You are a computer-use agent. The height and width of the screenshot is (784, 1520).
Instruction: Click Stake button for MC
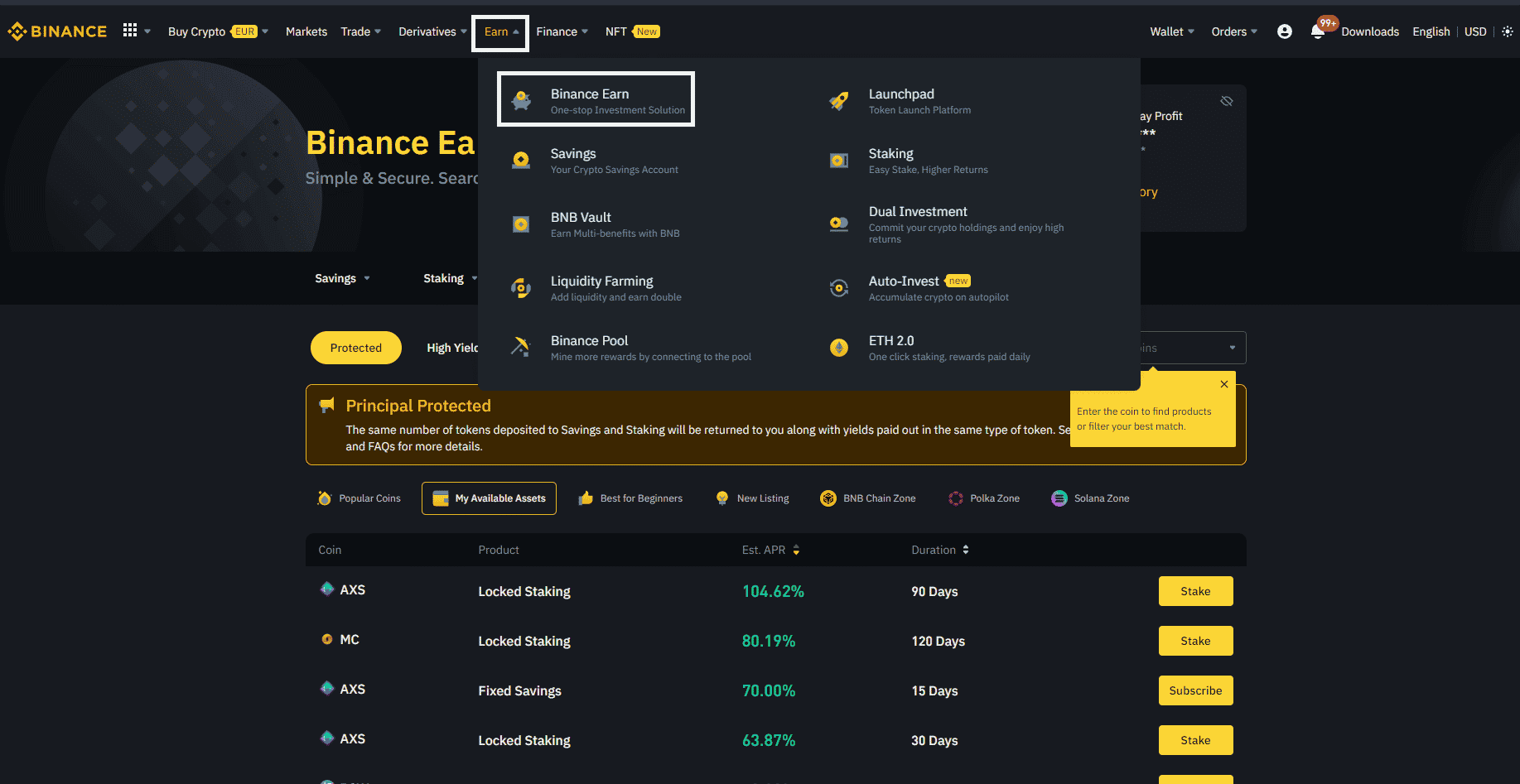point(1194,641)
